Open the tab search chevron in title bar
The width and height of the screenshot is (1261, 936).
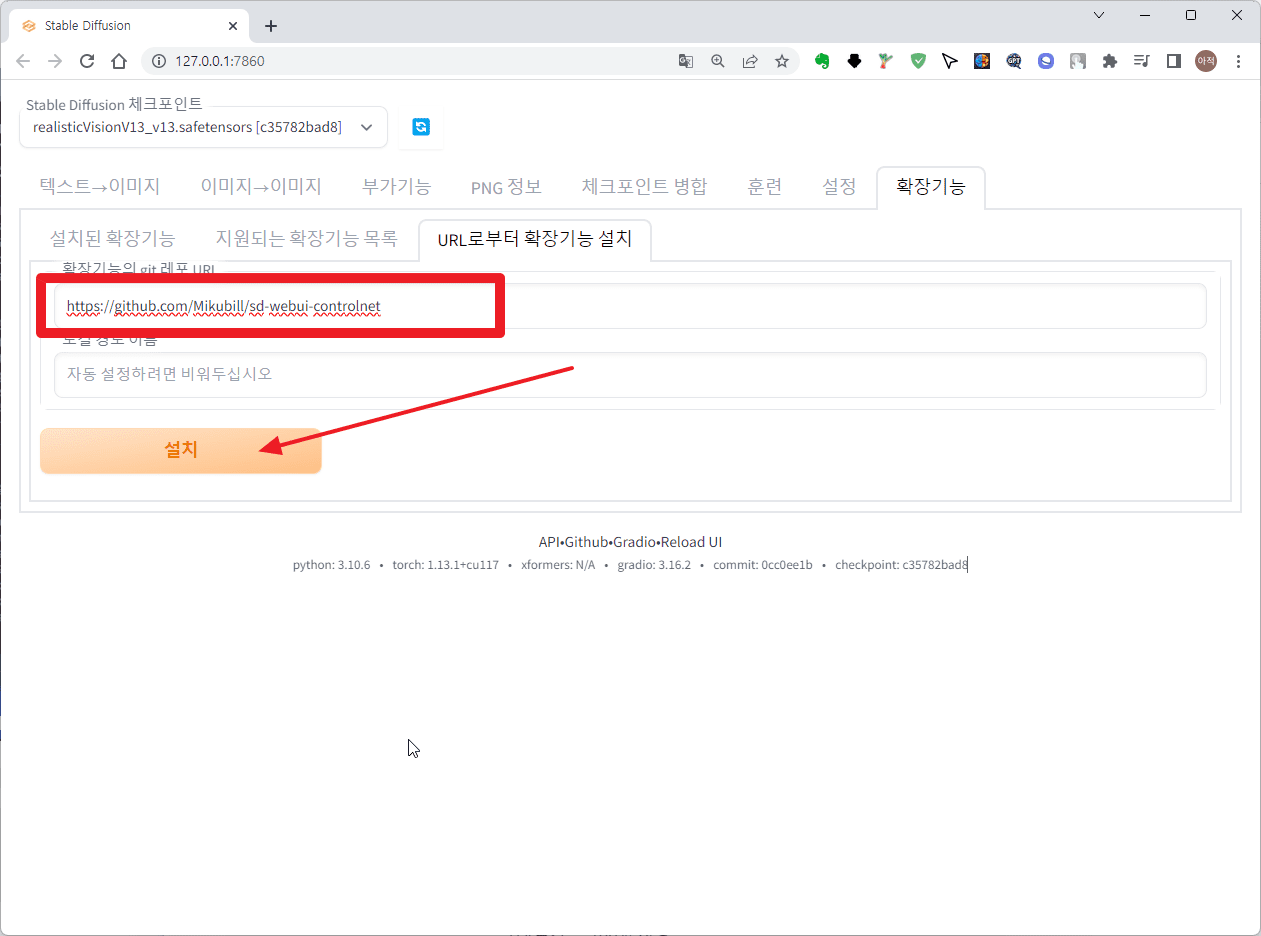click(1099, 15)
